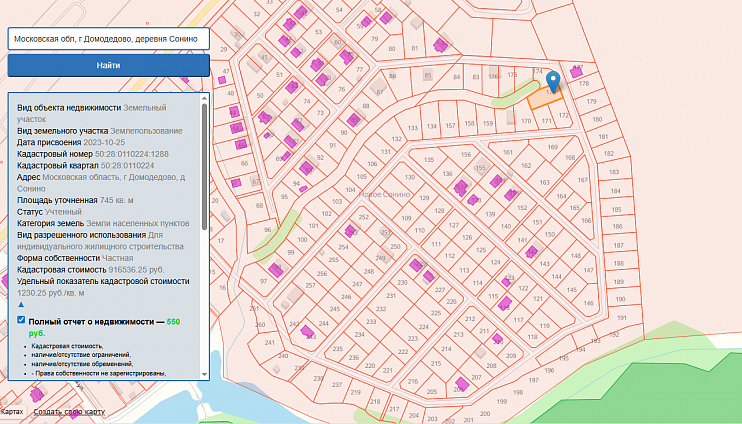The height and width of the screenshot is (424, 742).
Task: Select the highlighted orange parcel under the pin
Action: click(x=545, y=98)
